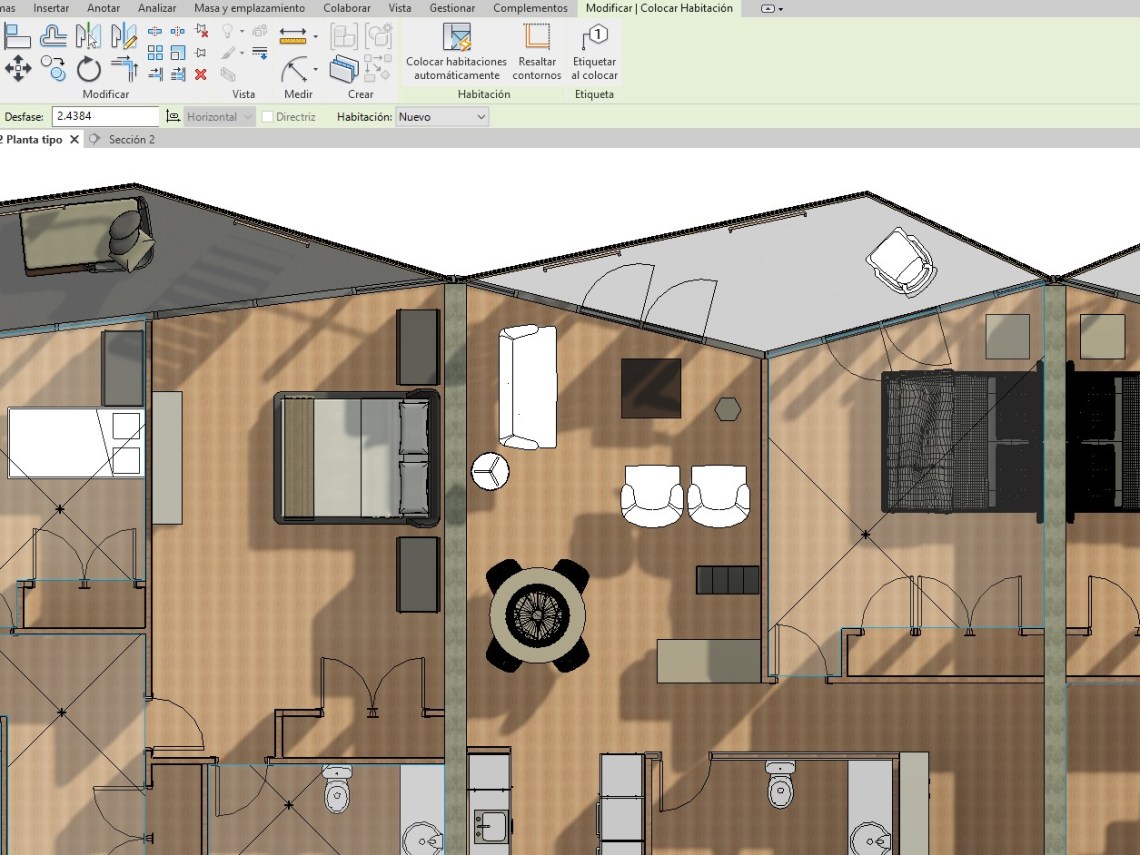
Task: Select the Trim/Extend to corner tool
Action: point(124,69)
